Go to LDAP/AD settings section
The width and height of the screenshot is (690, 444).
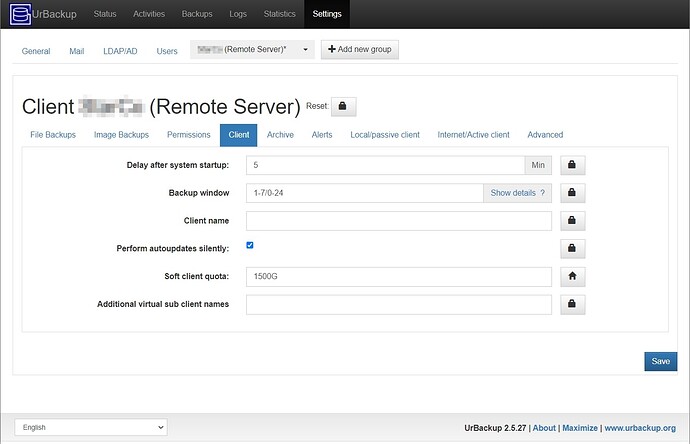tap(120, 51)
